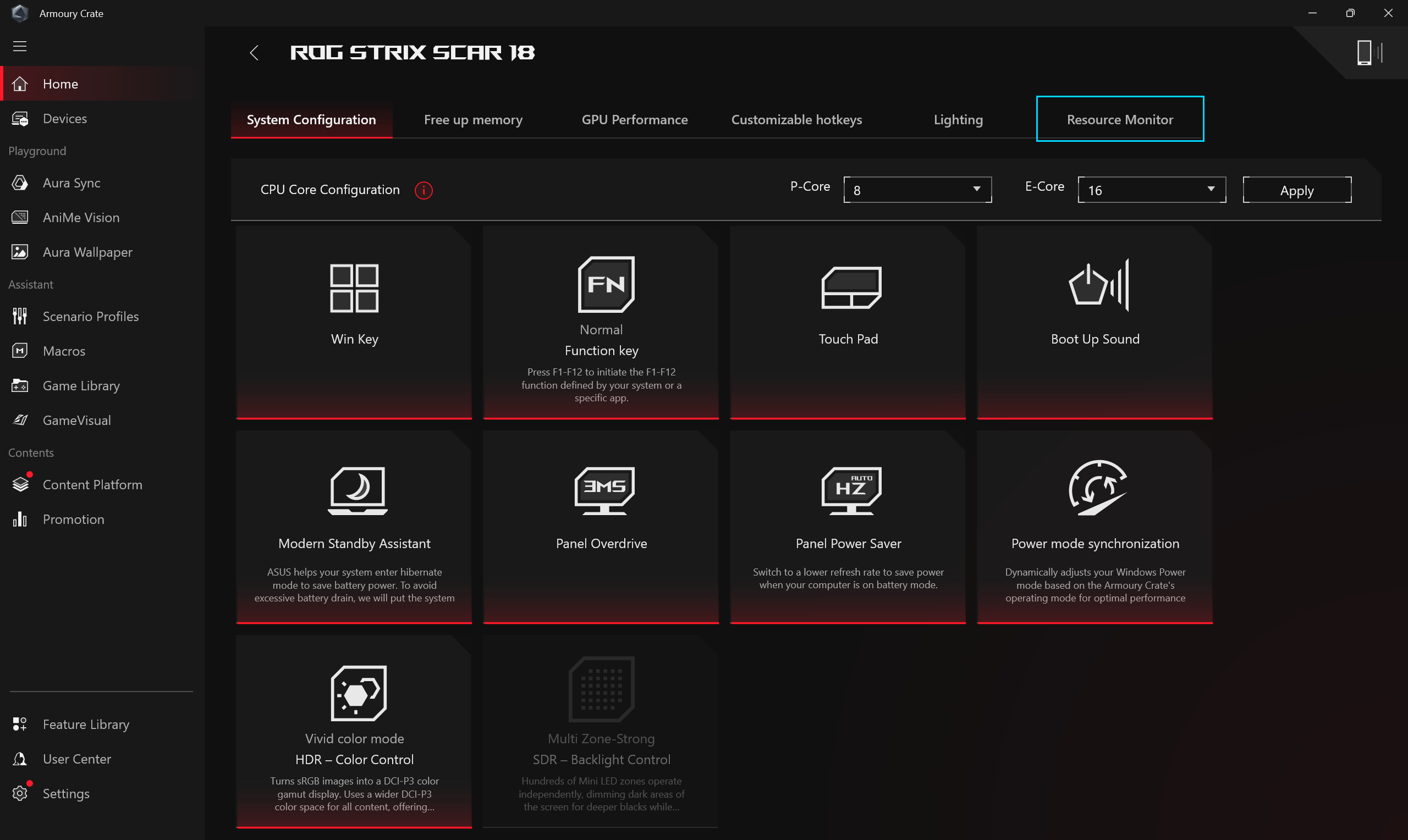Restore down the Armoury Crate window
Viewport: 1408px width, 840px height.
pos(1350,13)
